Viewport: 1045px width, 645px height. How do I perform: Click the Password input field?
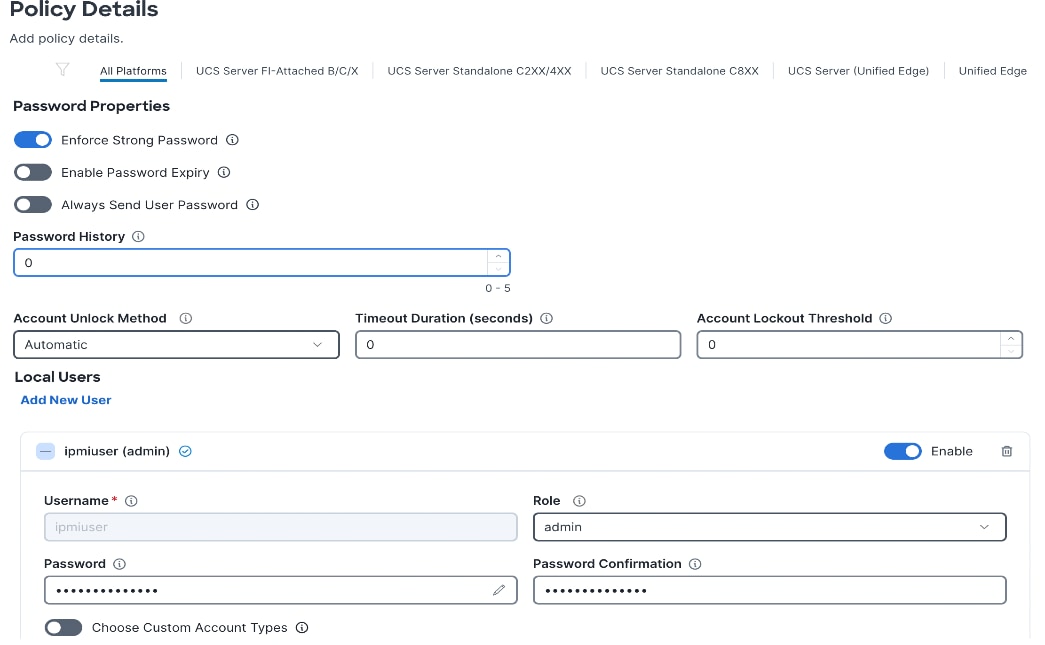click(281, 590)
